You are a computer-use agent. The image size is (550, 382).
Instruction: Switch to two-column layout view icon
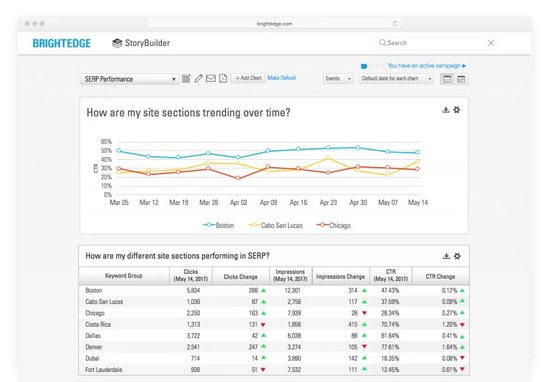coord(461,79)
